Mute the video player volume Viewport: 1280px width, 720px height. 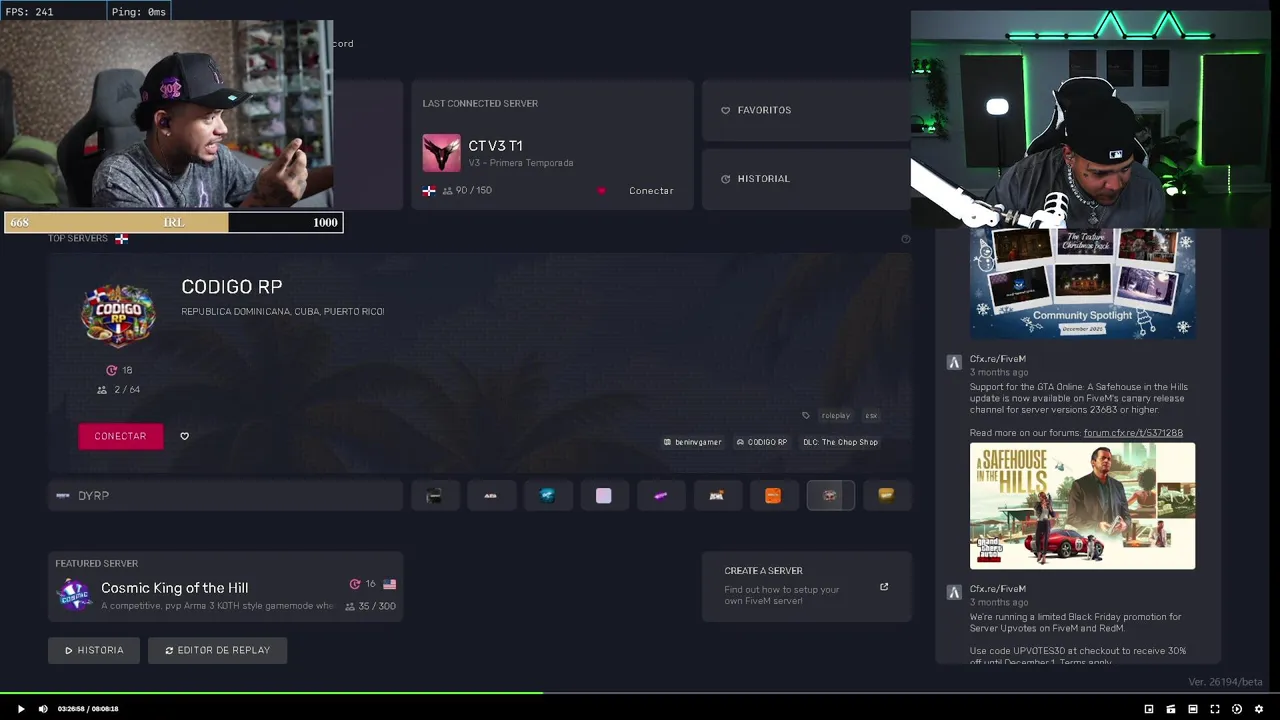tap(43, 709)
